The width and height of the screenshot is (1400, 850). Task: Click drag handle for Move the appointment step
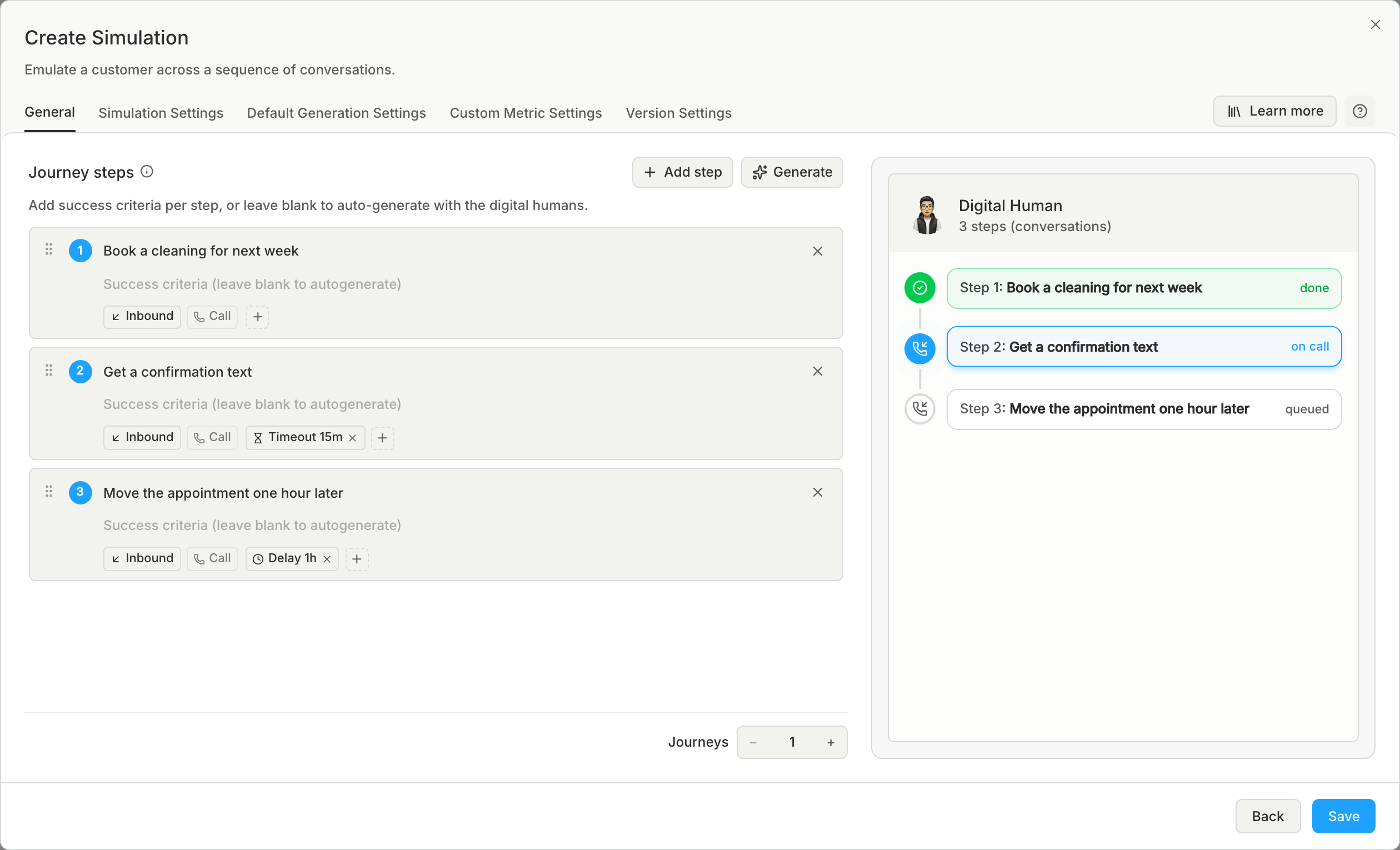49,492
